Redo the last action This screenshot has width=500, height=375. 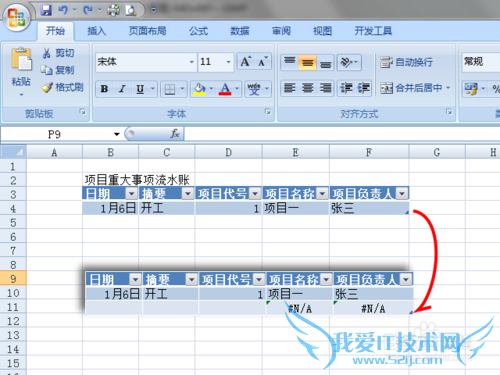click(88, 10)
